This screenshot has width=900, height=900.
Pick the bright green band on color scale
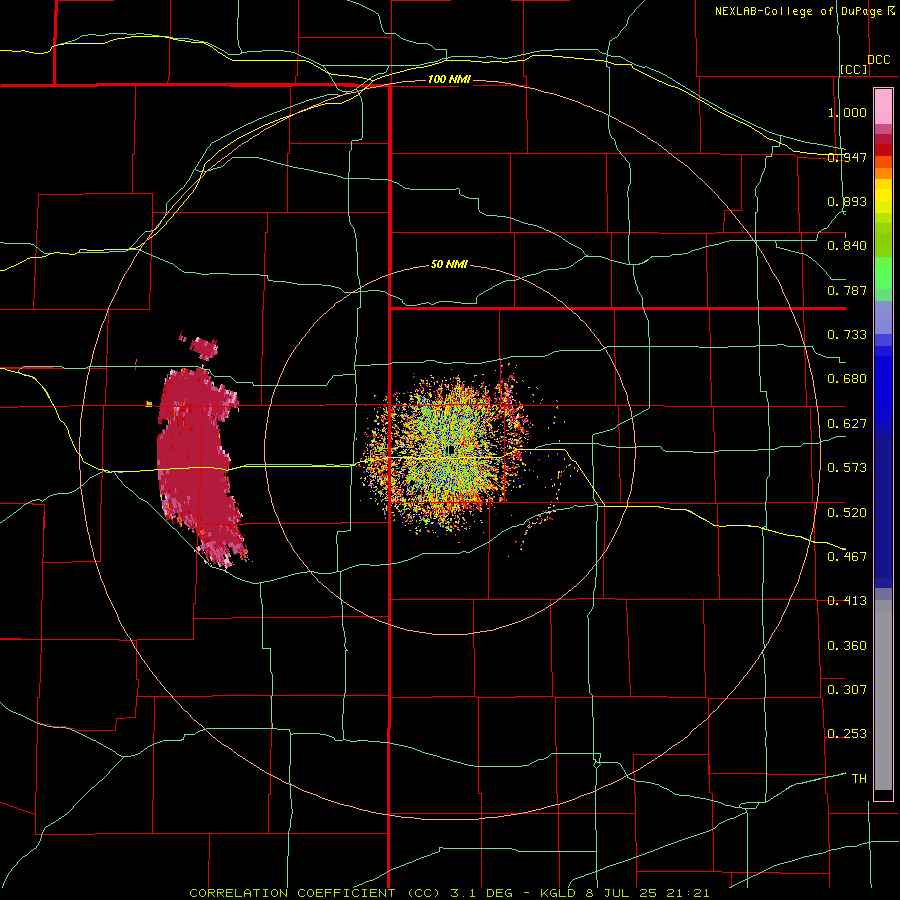(883, 273)
